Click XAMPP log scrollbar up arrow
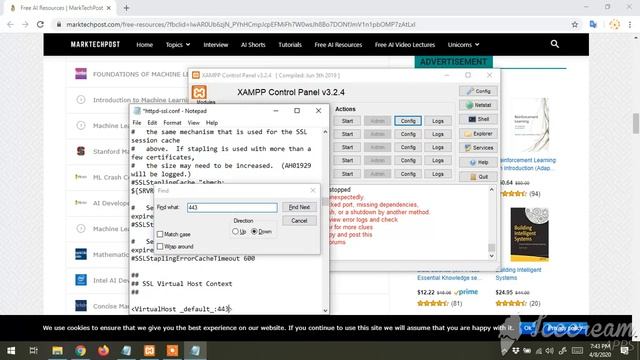Image resolution: width=640 pixels, height=360 pixels. click(491, 189)
